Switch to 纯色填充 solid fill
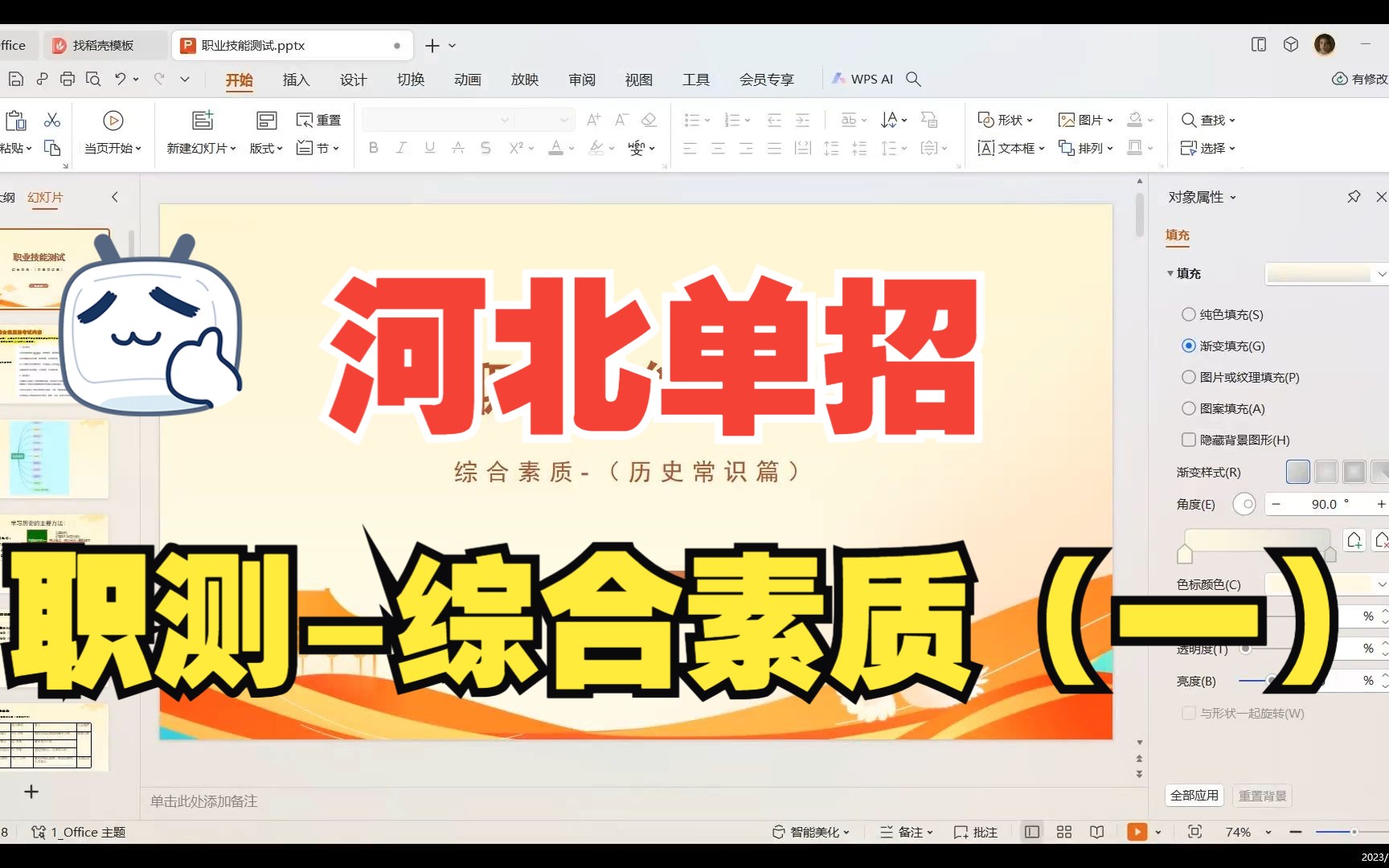1389x868 pixels. click(1188, 314)
